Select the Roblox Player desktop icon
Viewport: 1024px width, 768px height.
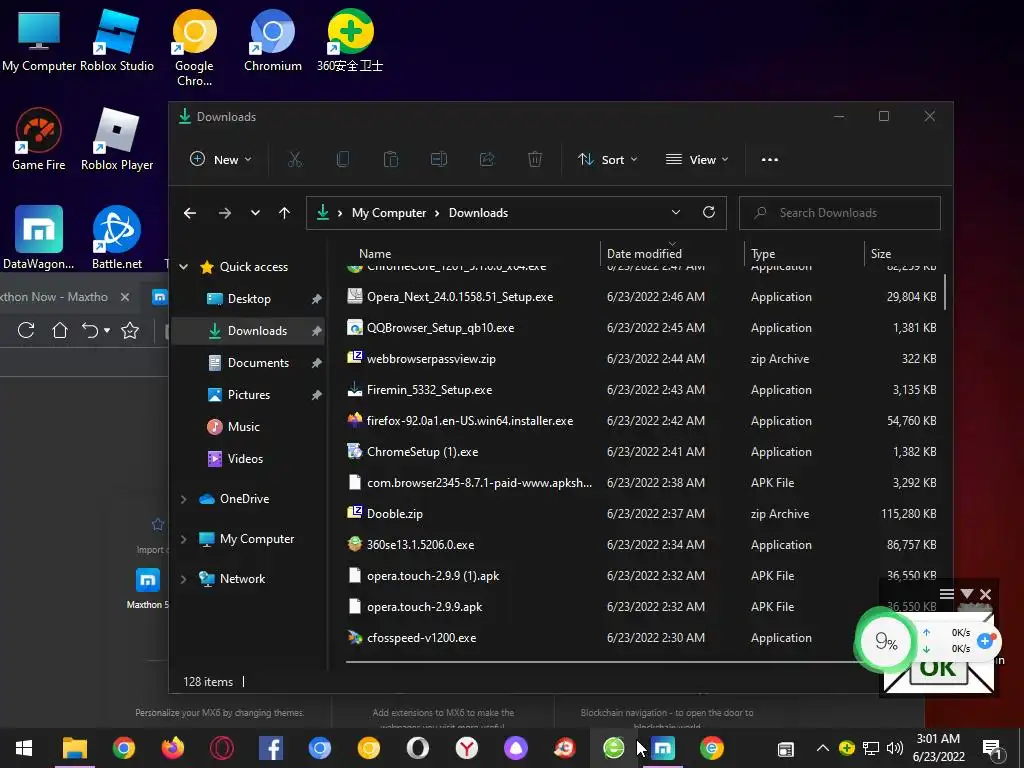(117, 140)
